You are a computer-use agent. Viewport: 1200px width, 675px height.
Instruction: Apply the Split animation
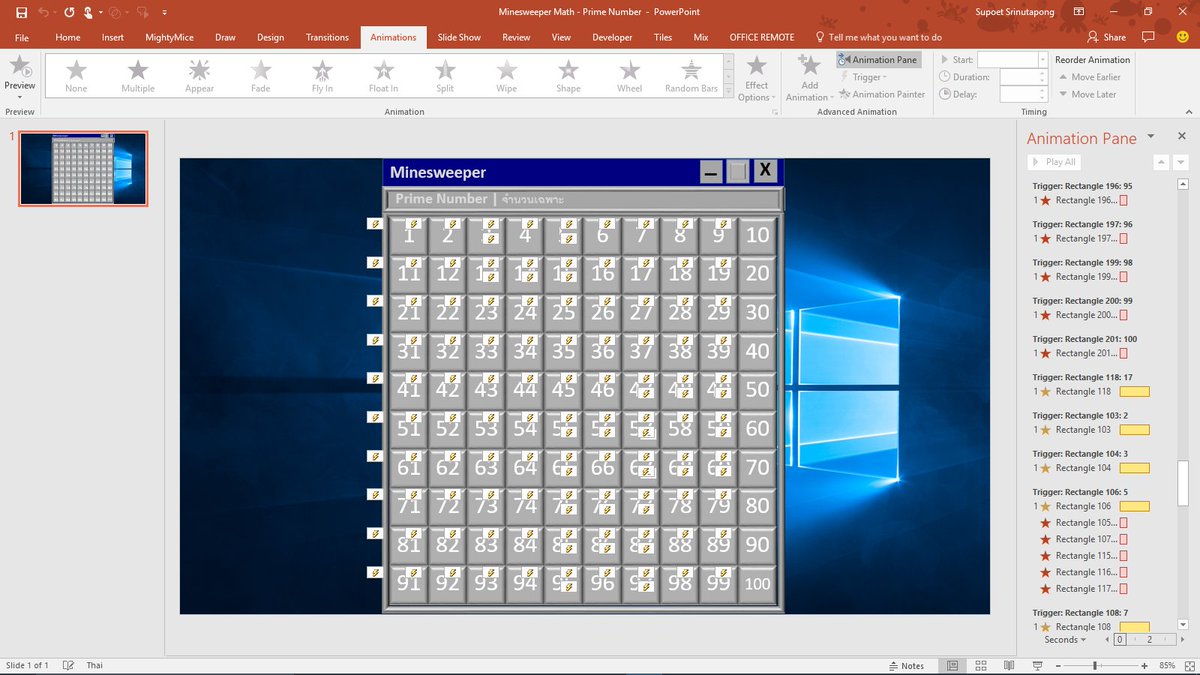click(445, 76)
